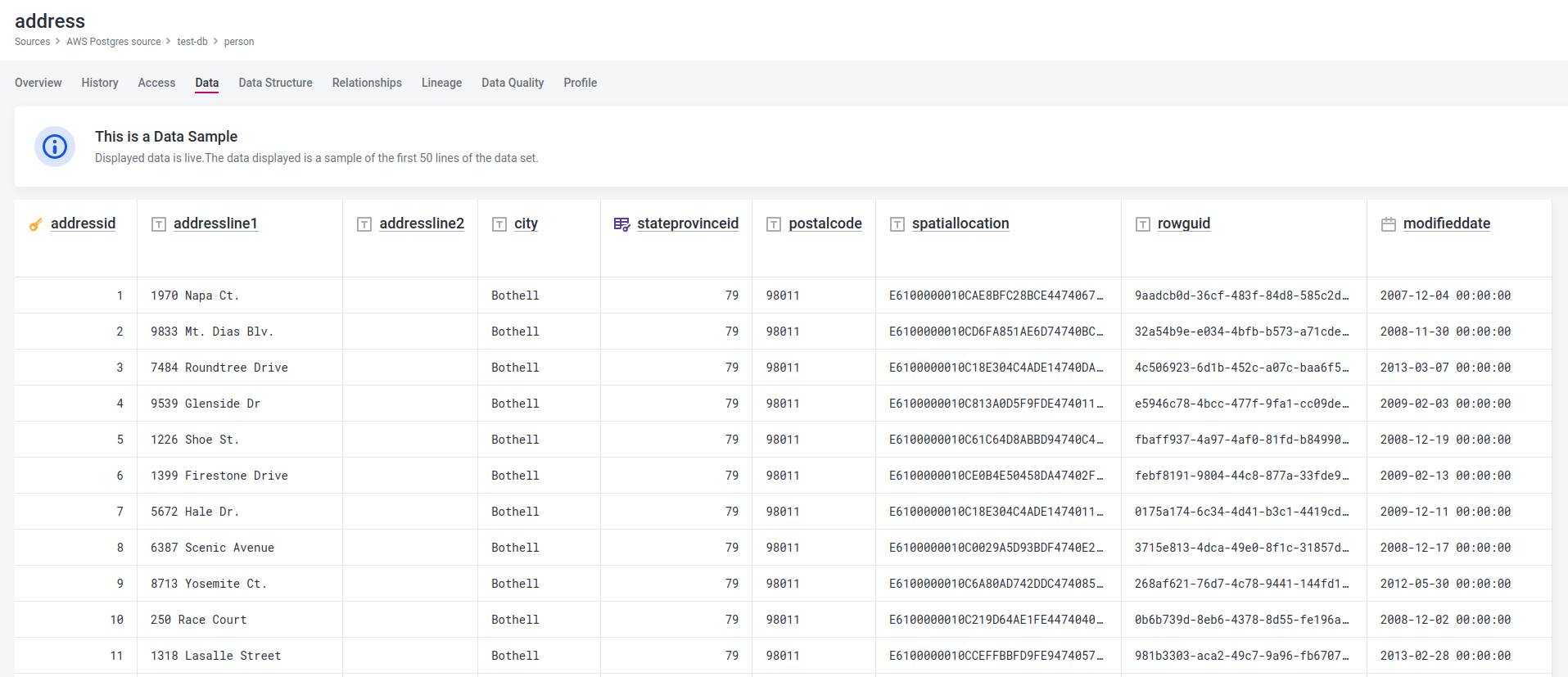Open the Relationships tab

(367, 83)
